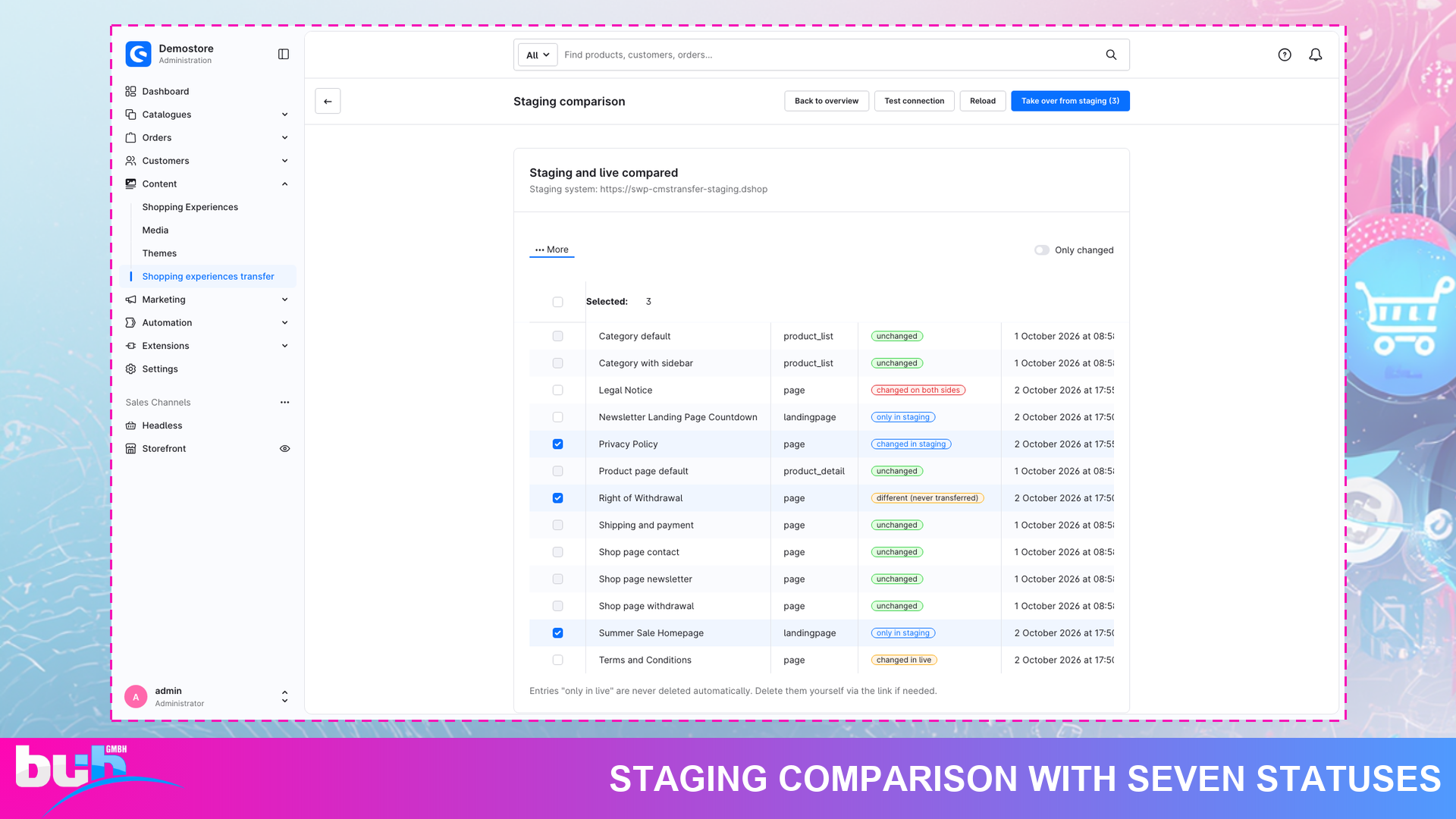
Task: Click the Orders bag icon
Action: 130,137
